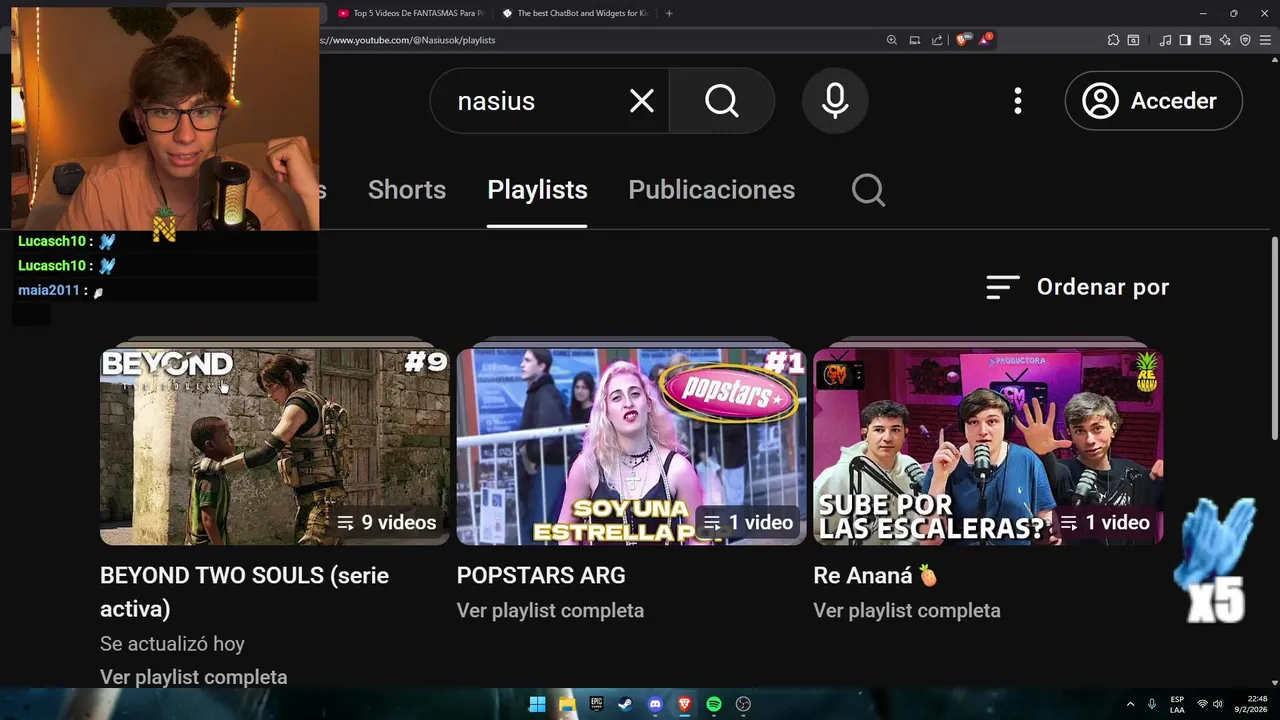Click Ver playlist completa under POPSTARS ARG
This screenshot has height=720, width=1280.
[550, 610]
